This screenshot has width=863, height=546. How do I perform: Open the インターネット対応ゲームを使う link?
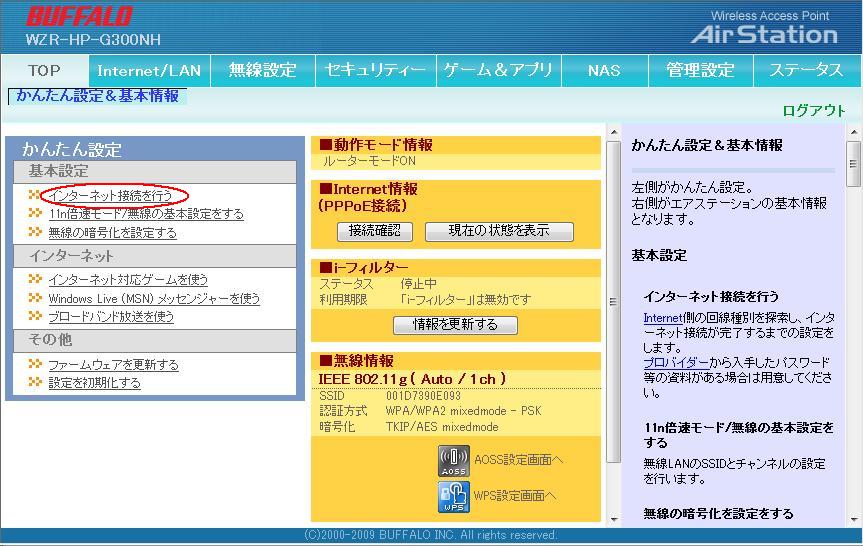point(128,280)
